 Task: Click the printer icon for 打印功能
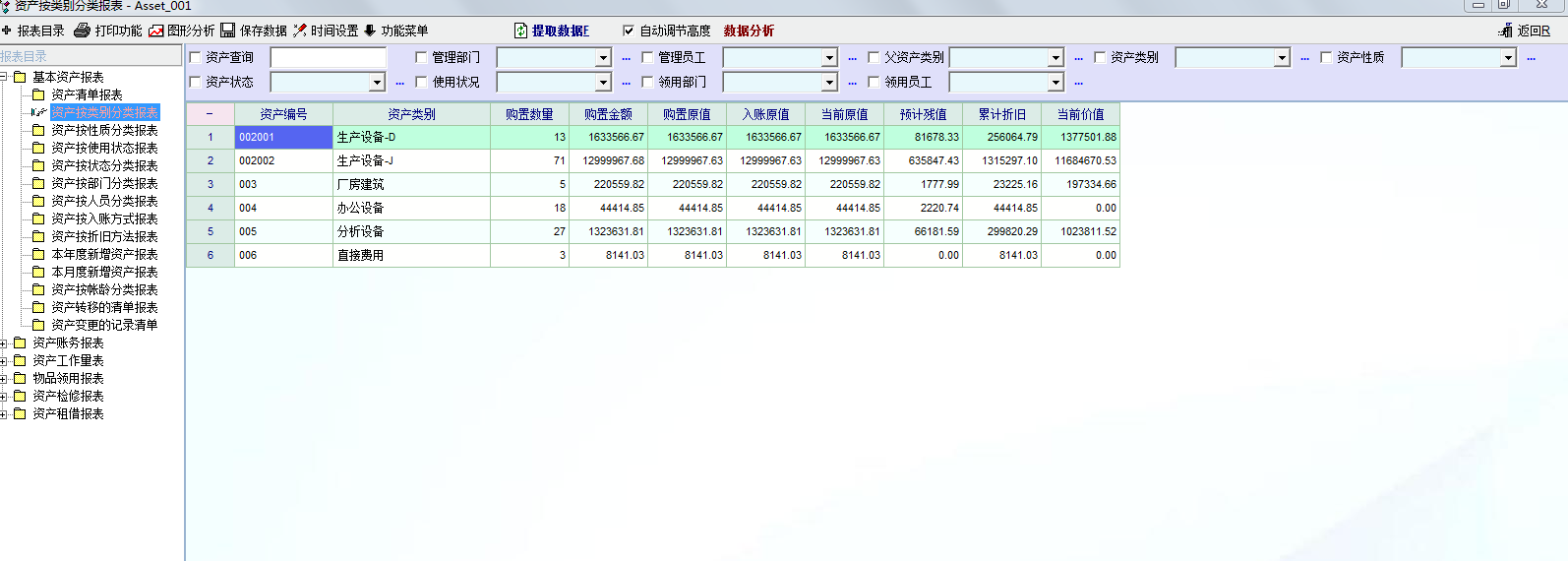(83, 31)
